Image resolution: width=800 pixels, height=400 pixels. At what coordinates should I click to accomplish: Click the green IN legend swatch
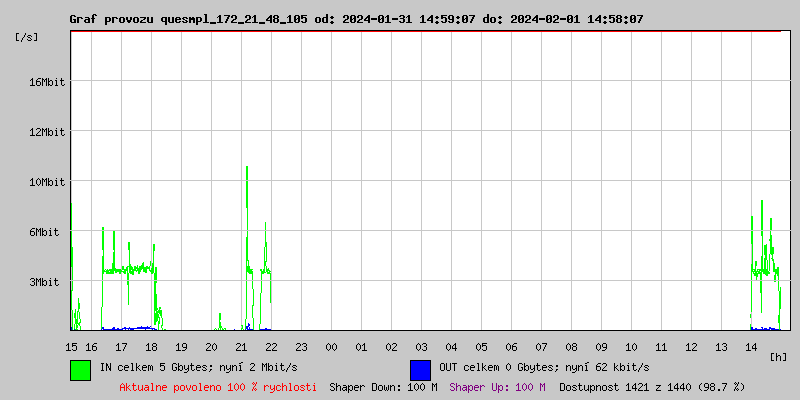[x=80, y=369]
